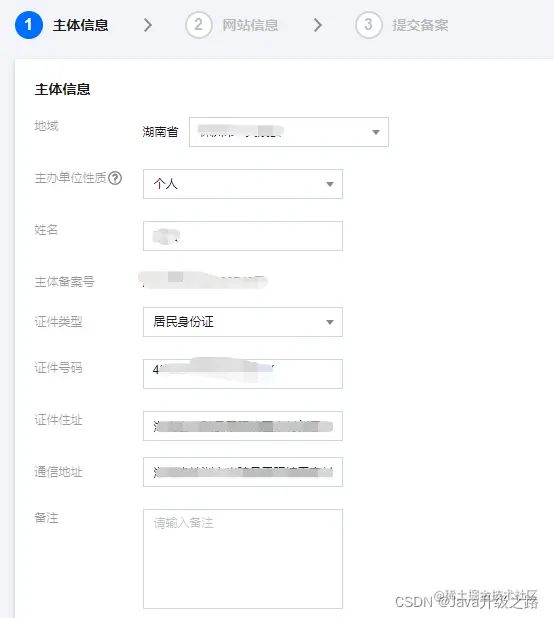Click inside the 通信地址 text field
This screenshot has width=554, height=618.
tap(243, 472)
